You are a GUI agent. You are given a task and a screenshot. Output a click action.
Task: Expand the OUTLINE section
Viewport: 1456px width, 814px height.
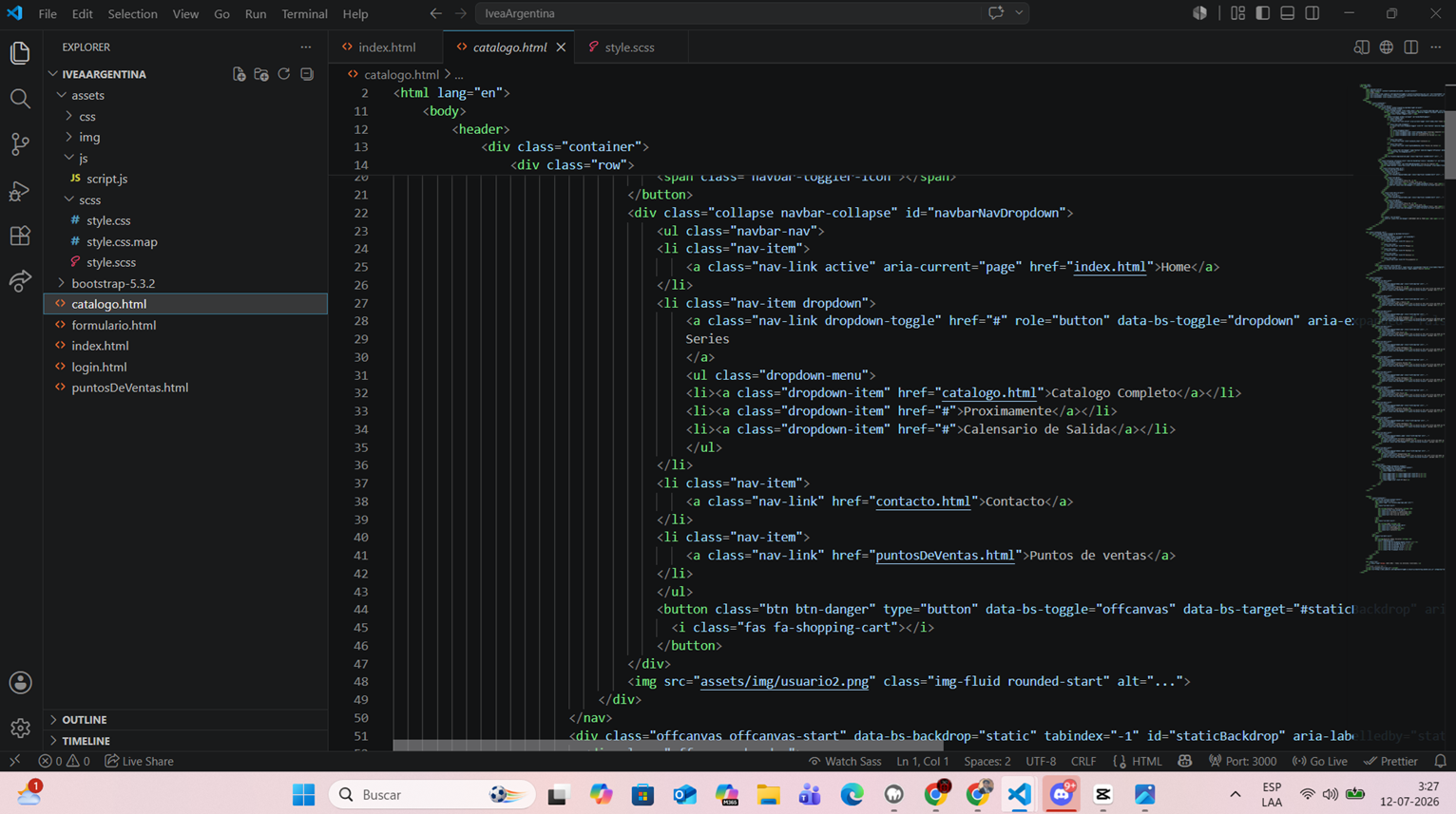[85, 720]
